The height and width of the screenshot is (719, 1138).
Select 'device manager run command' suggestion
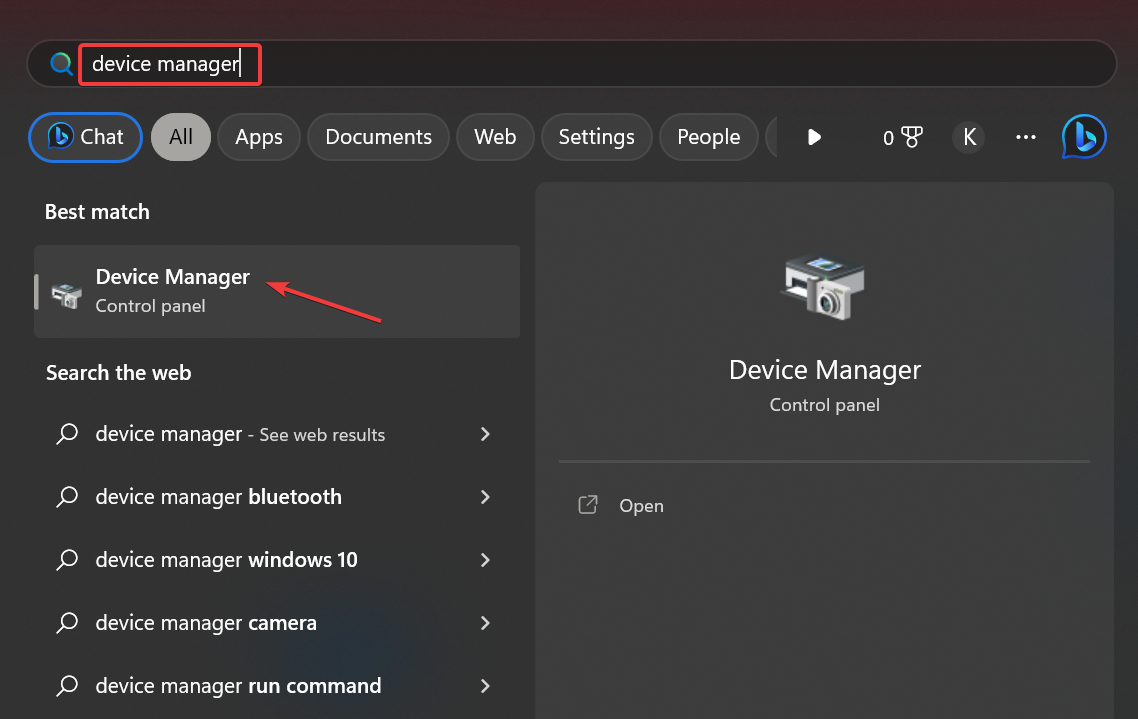tap(277, 686)
